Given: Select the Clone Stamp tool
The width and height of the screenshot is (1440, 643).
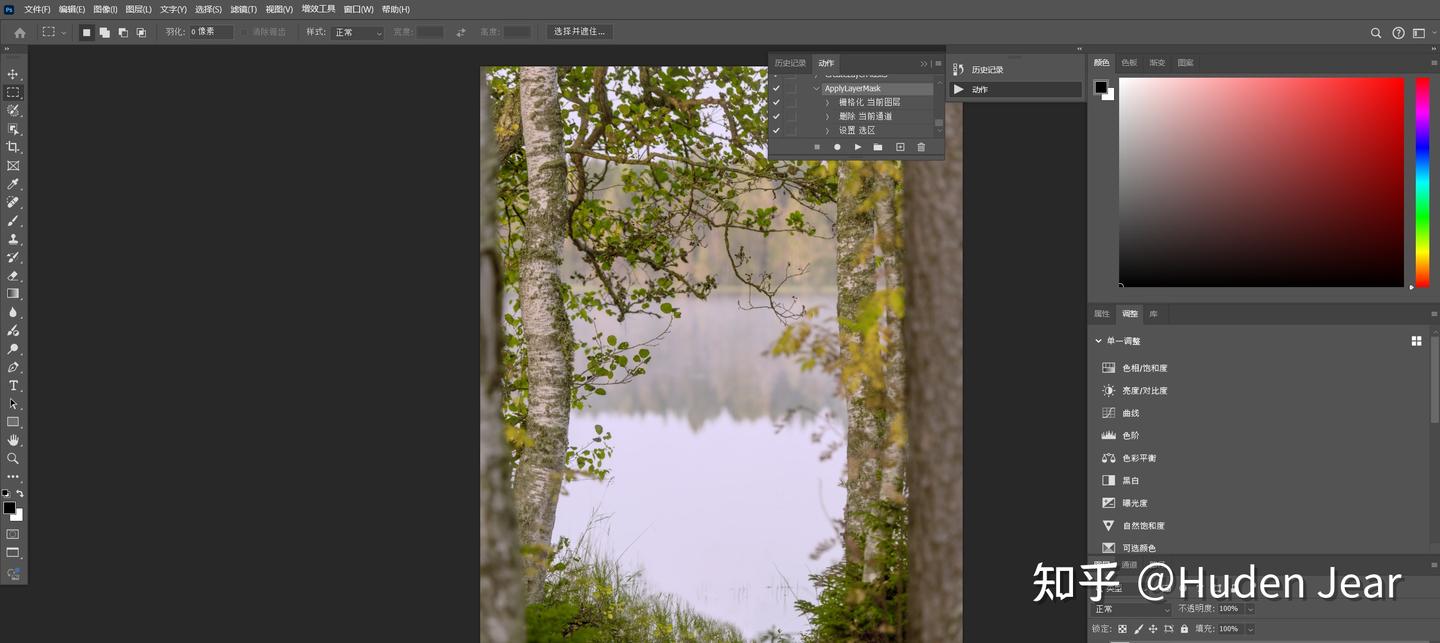Looking at the screenshot, I should pyautogui.click(x=13, y=239).
